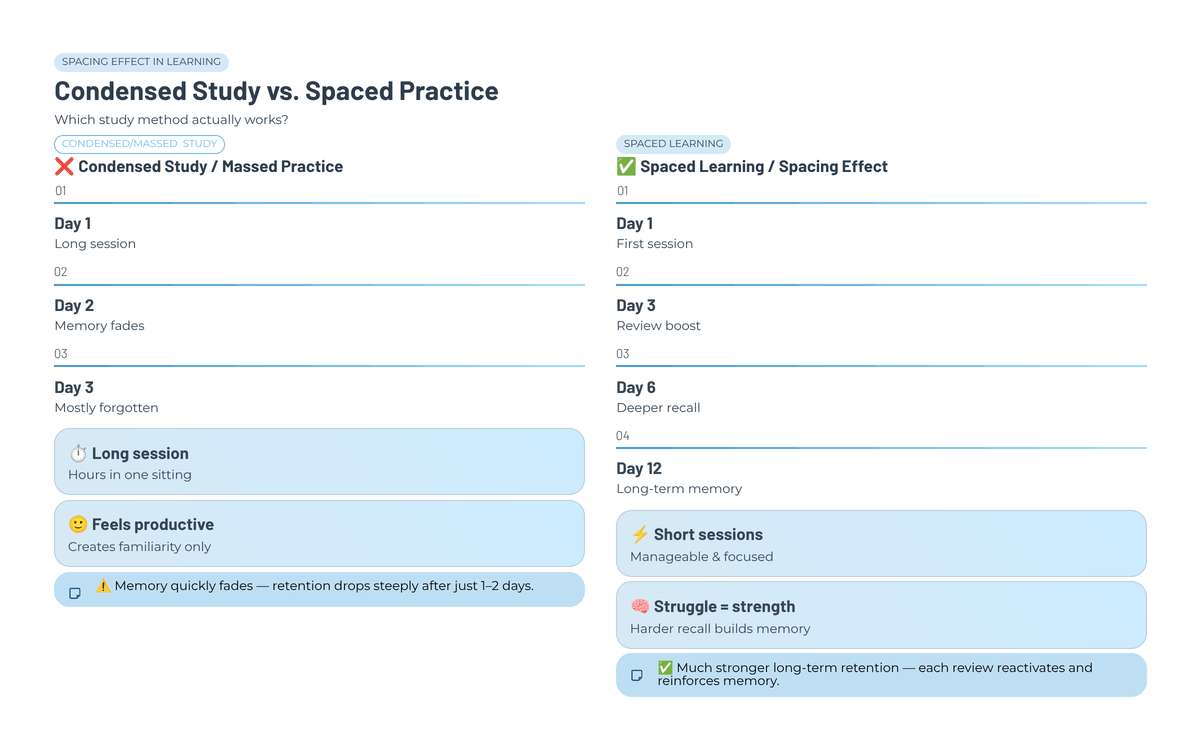The width and height of the screenshot is (1200, 755).
Task: Click the Day 6 Deeper recall step
Action: (x=658, y=397)
